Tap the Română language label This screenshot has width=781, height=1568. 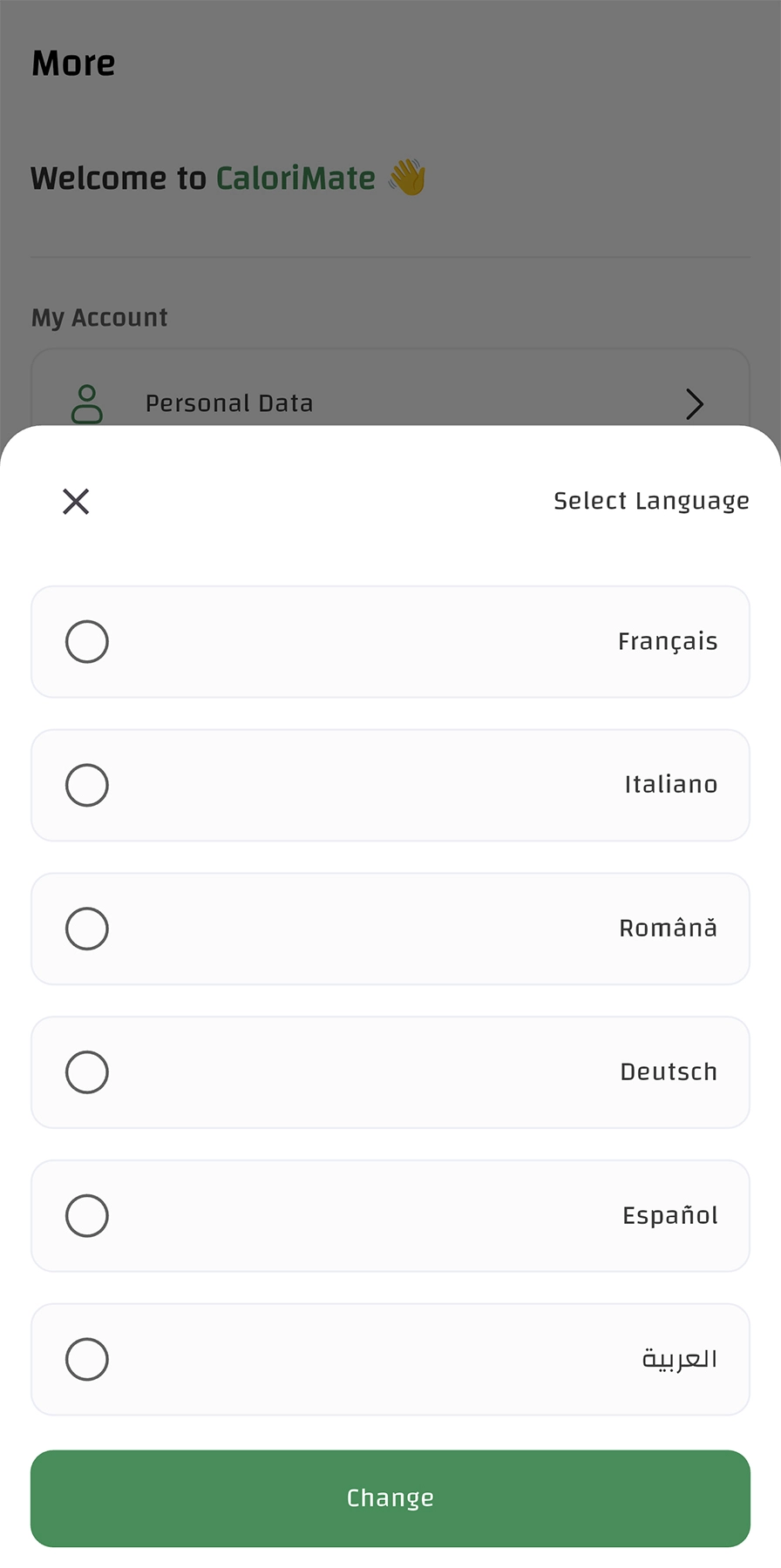[669, 928]
